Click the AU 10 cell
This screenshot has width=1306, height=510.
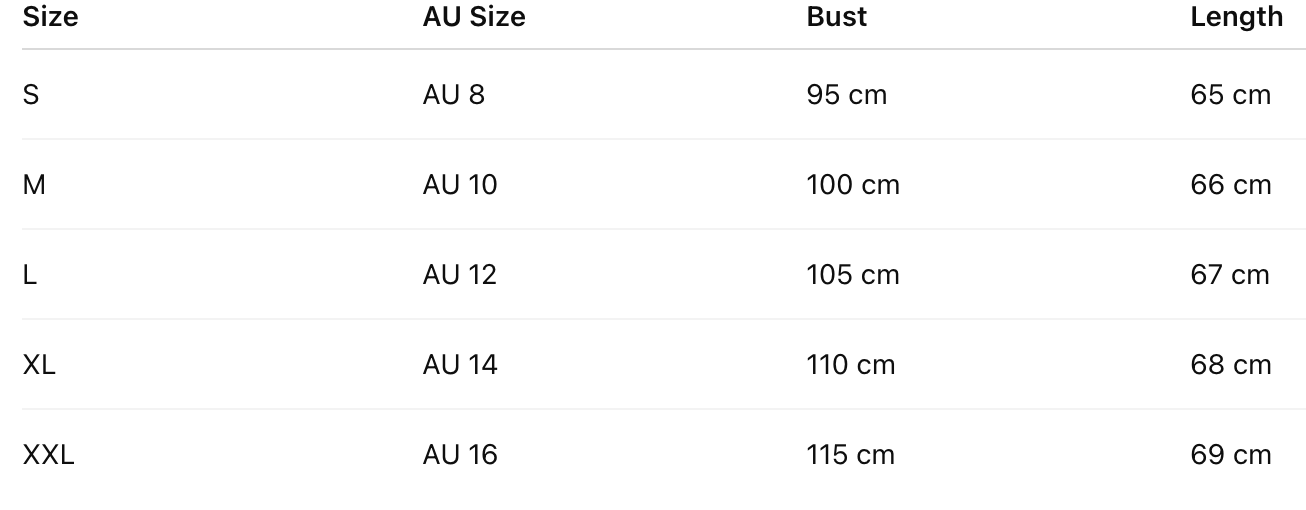click(x=459, y=185)
